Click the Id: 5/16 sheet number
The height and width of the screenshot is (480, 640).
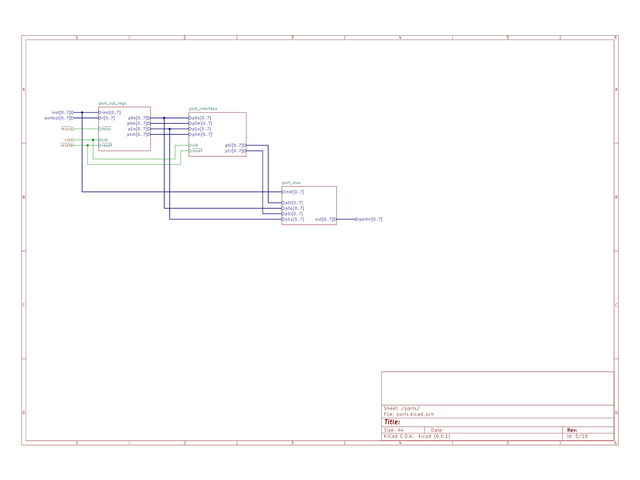(577, 436)
